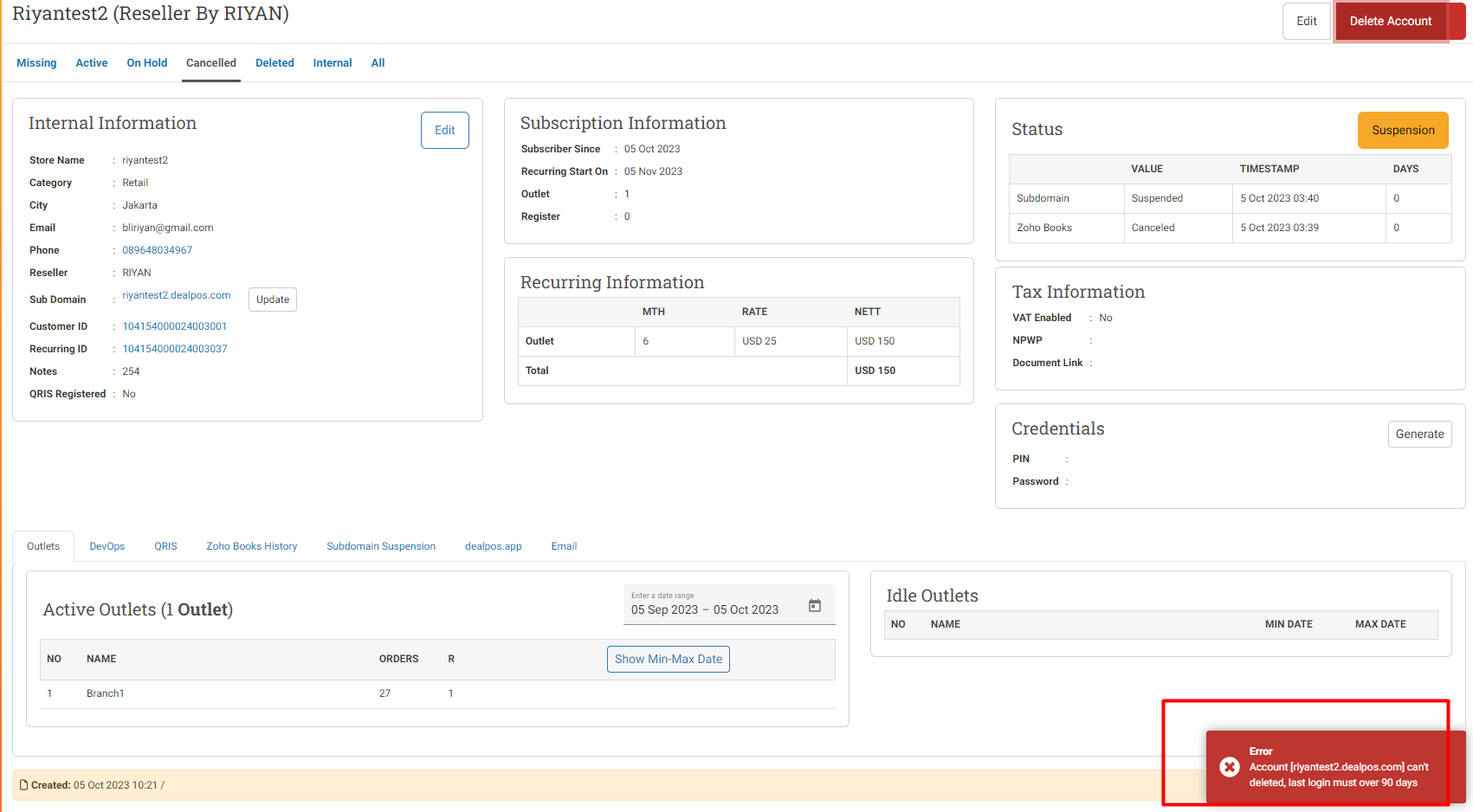Viewport: 1473px width, 812px height.
Task: Click the orders count 27 for Branch1
Action: coord(384,693)
